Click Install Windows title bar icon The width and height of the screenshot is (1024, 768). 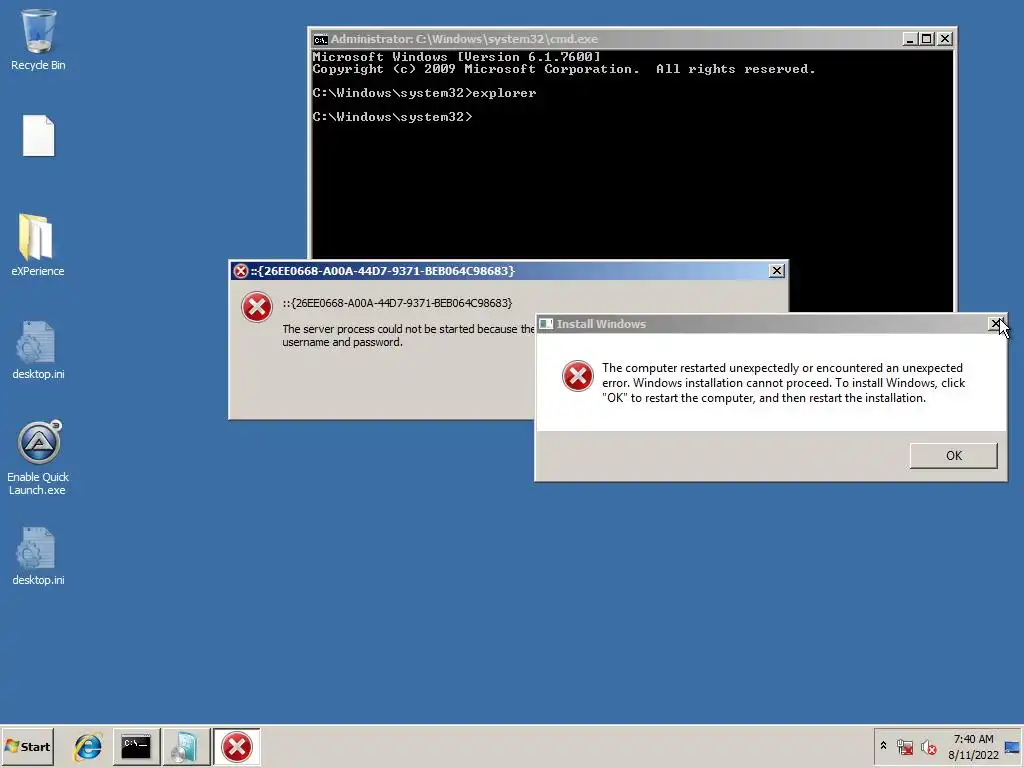click(546, 324)
